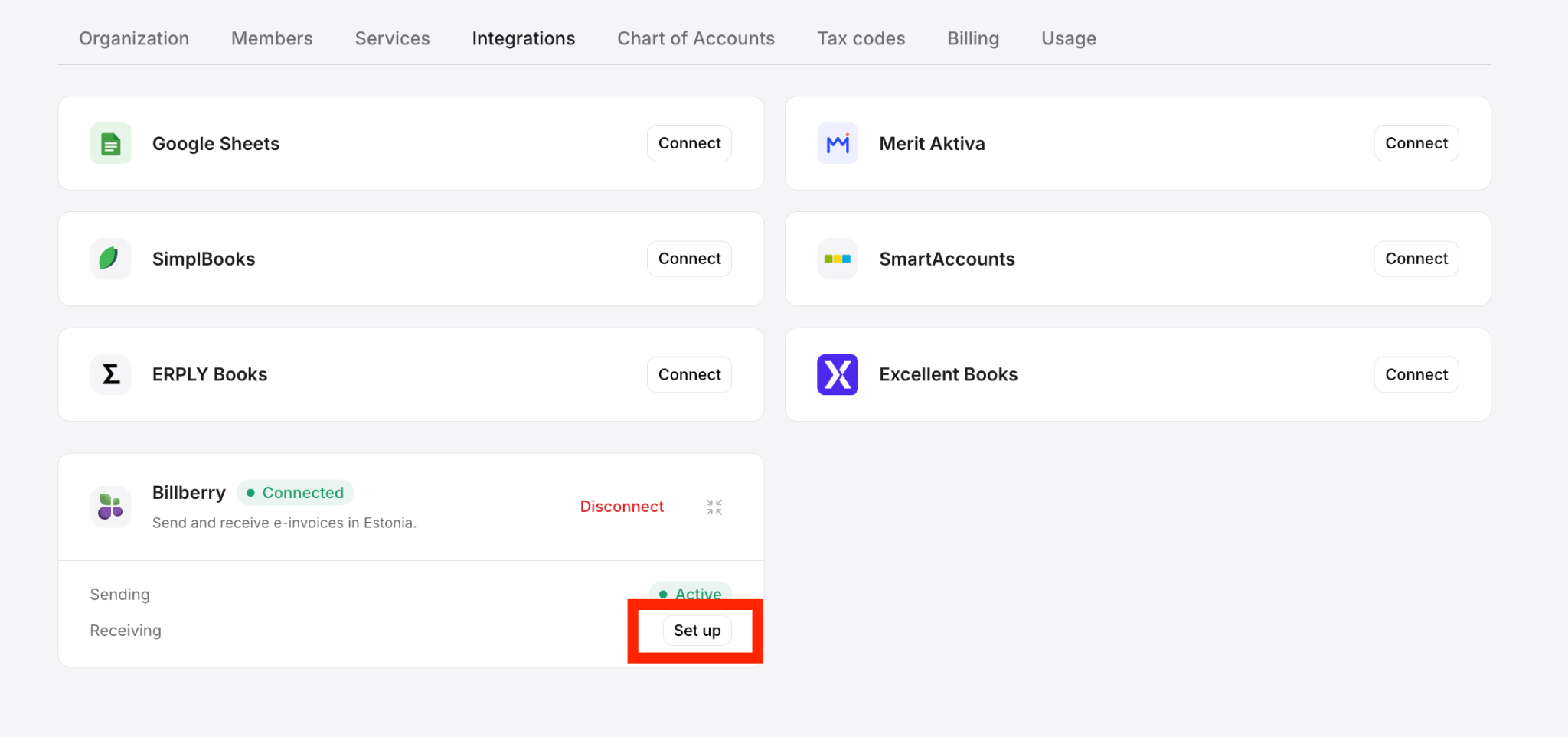Connect the Excellent Books integration
Screen dimensions: 1568x737
[x=1416, y=374]
